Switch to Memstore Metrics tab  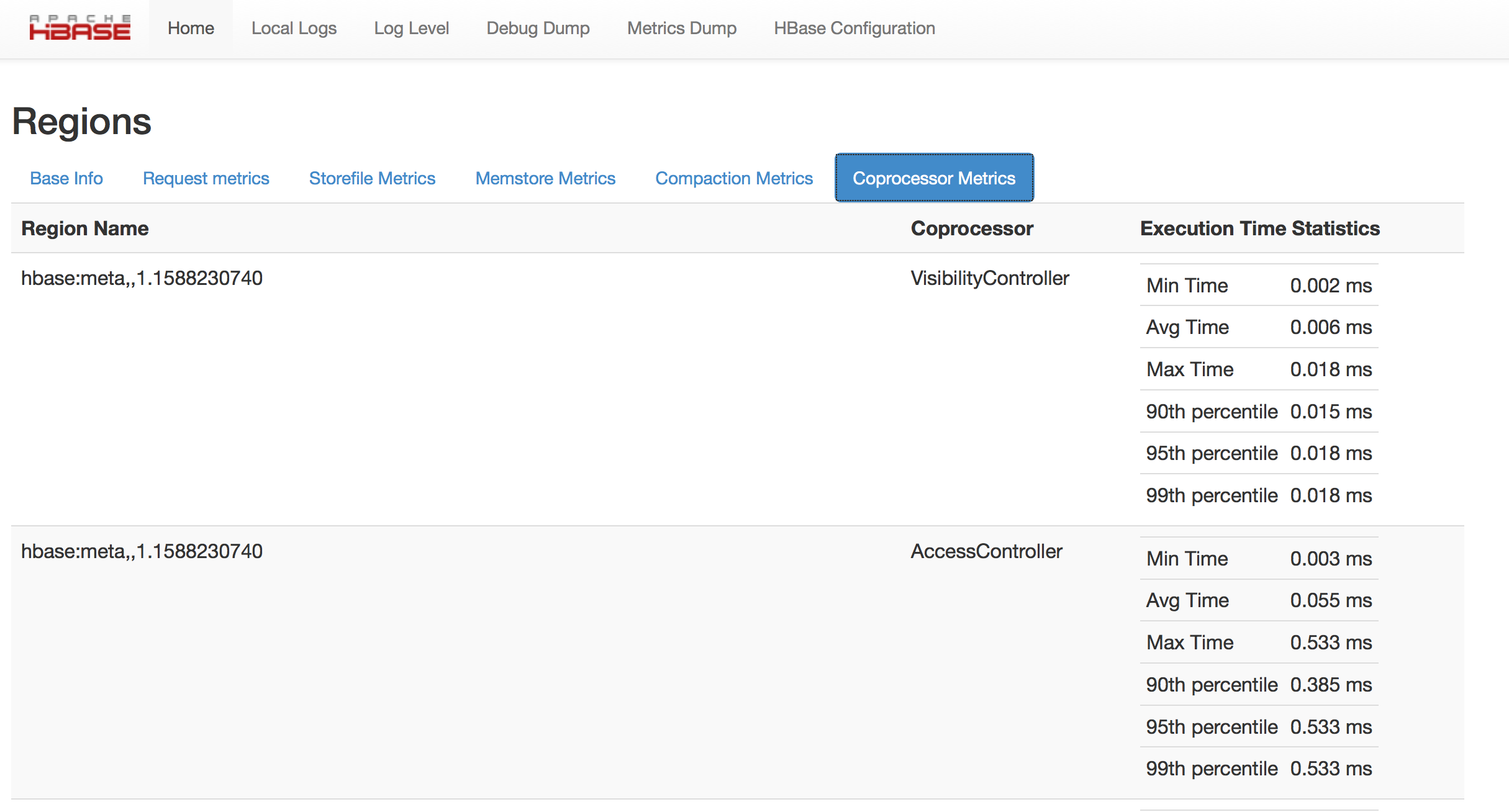pos(545,178)
